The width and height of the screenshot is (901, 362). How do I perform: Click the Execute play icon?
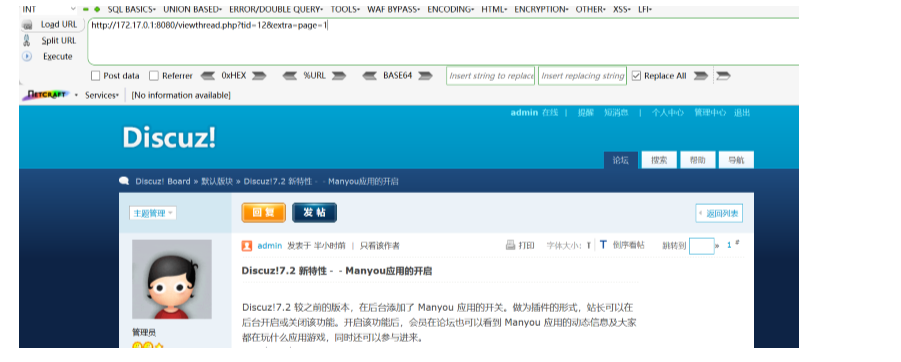(26, 56)
